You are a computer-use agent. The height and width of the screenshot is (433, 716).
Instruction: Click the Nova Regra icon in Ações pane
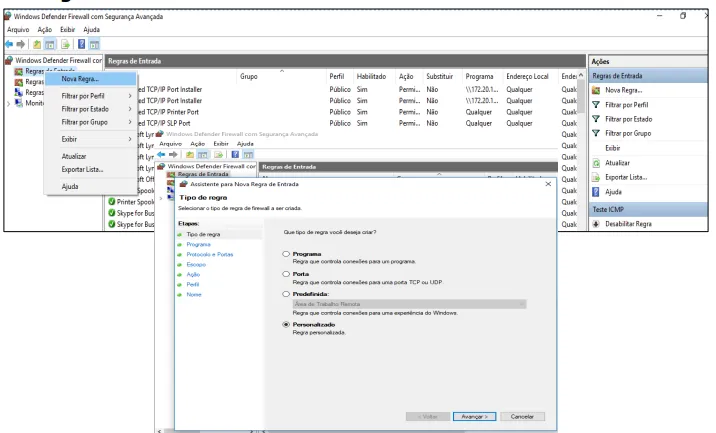coord(596,90)
